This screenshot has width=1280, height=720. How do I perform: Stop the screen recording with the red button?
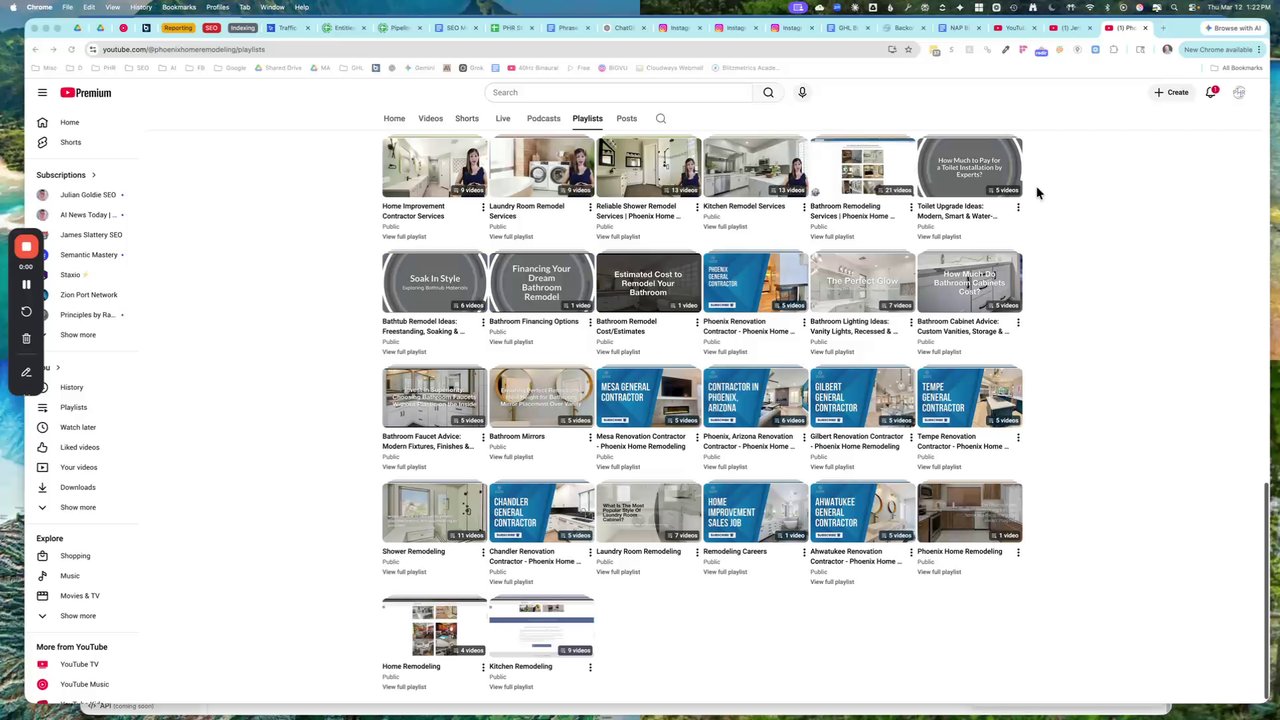point(27,246)
